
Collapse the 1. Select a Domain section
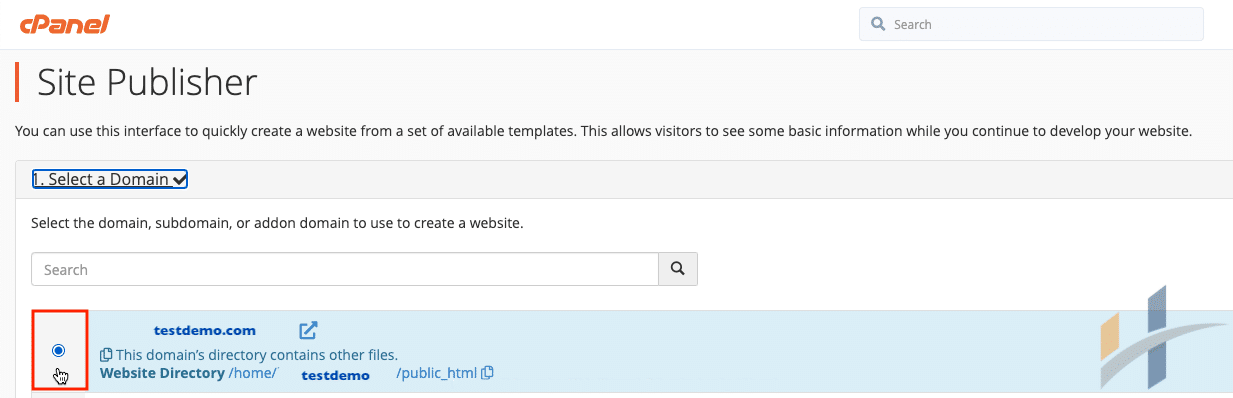pyautogui.click(x=110, y=180)
